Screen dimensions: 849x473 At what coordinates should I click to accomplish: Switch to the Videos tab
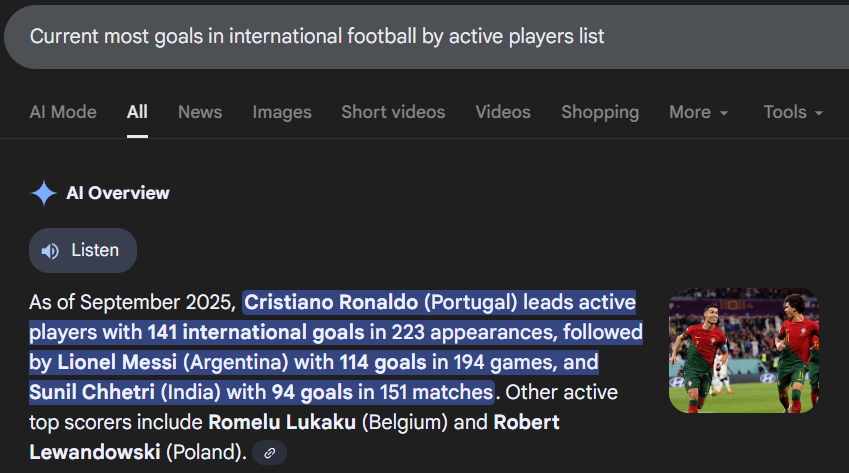[503, 112]
